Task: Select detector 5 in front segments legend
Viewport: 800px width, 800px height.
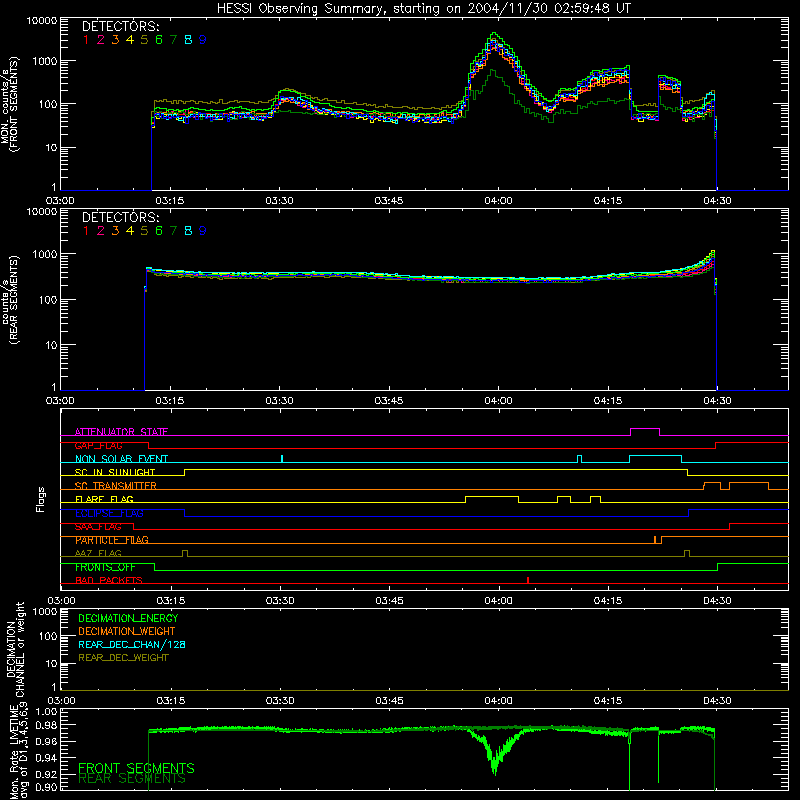Action: 144,40
